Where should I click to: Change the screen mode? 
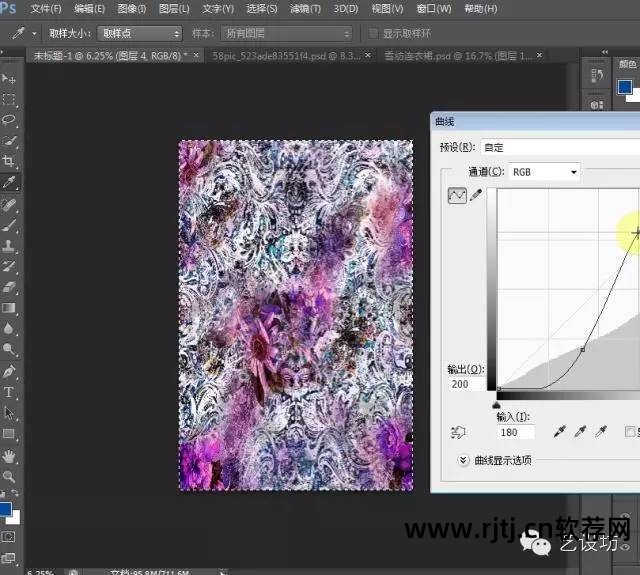[x=9, y=558]
